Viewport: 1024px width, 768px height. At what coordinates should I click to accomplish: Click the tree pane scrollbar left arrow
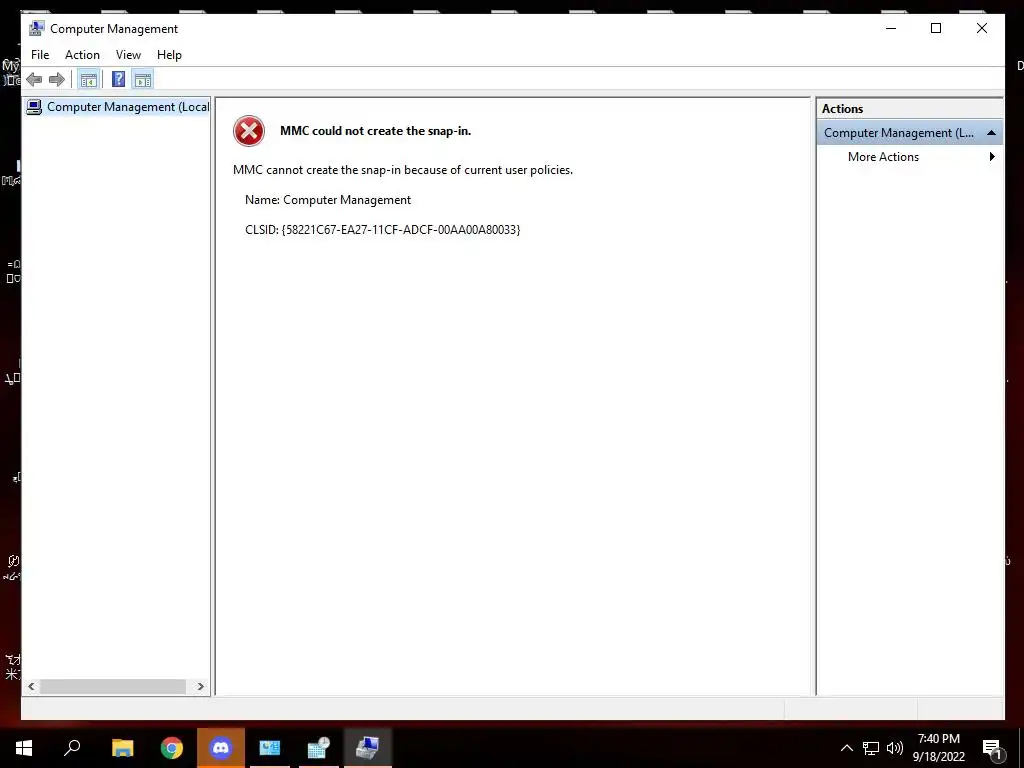coord(31,686)
